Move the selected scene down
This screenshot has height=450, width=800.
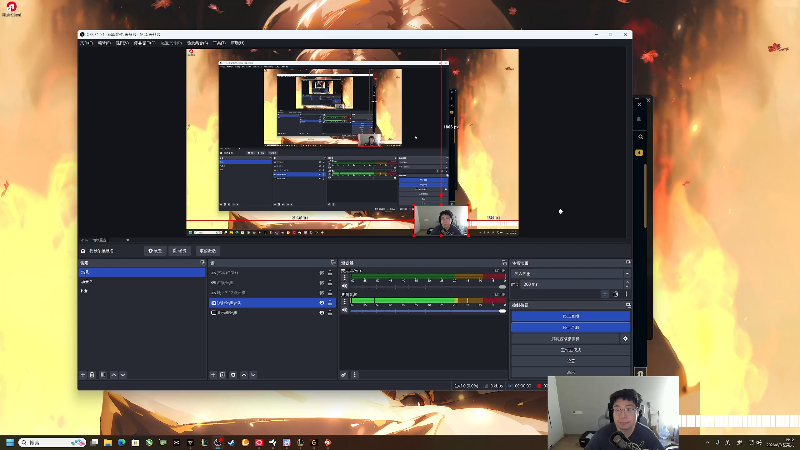point(123,375)
